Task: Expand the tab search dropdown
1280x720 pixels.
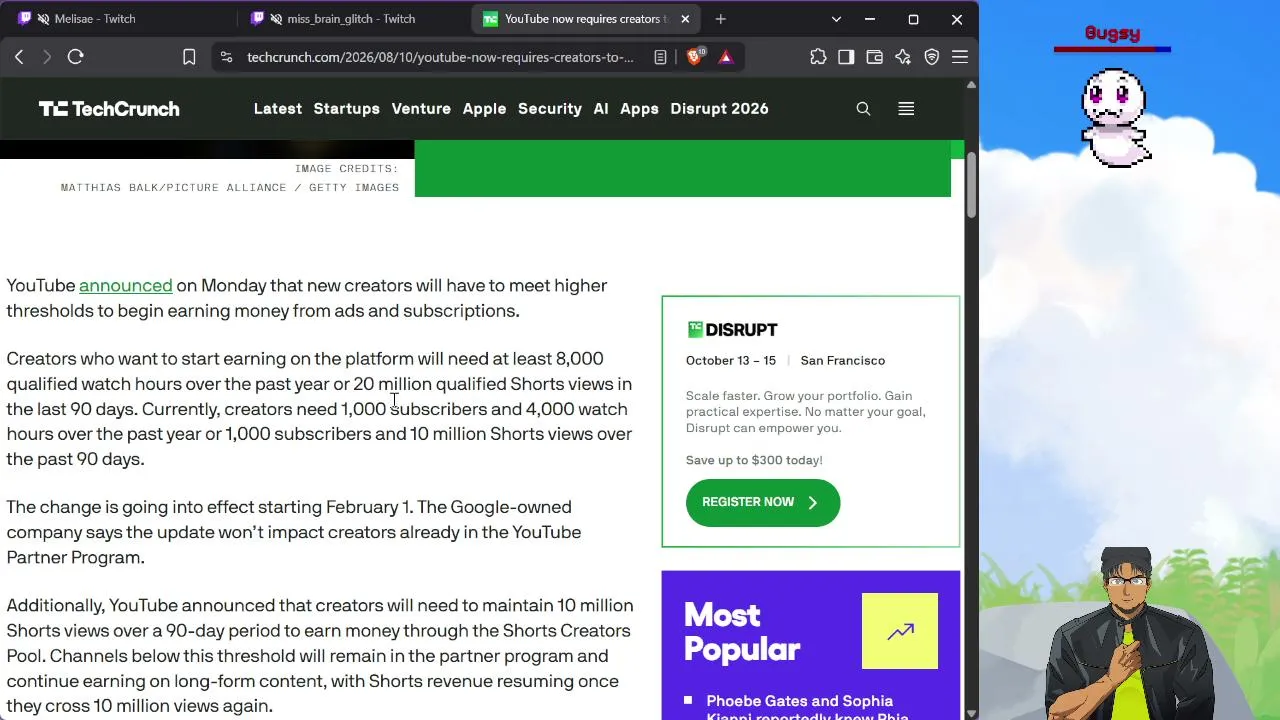Action: pyautogui.click(x=836, y=19)
